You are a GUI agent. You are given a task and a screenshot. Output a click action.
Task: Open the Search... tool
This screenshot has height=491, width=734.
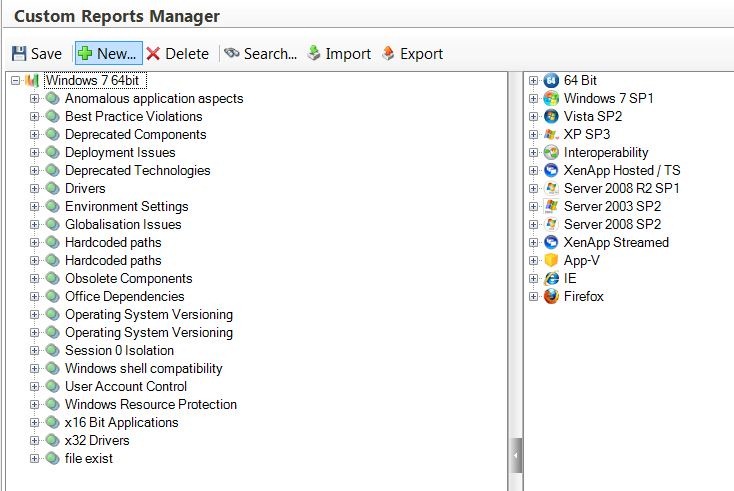click(x=260, y=53)
